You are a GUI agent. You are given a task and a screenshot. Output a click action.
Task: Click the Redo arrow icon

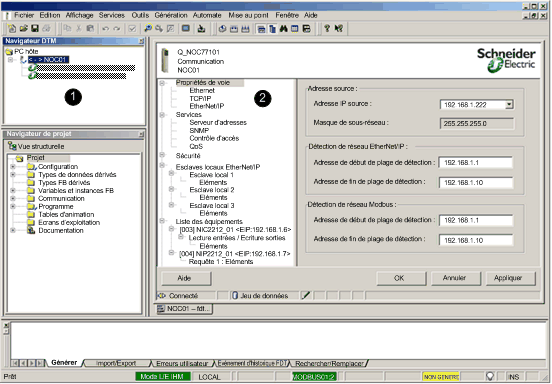[117, 29]
